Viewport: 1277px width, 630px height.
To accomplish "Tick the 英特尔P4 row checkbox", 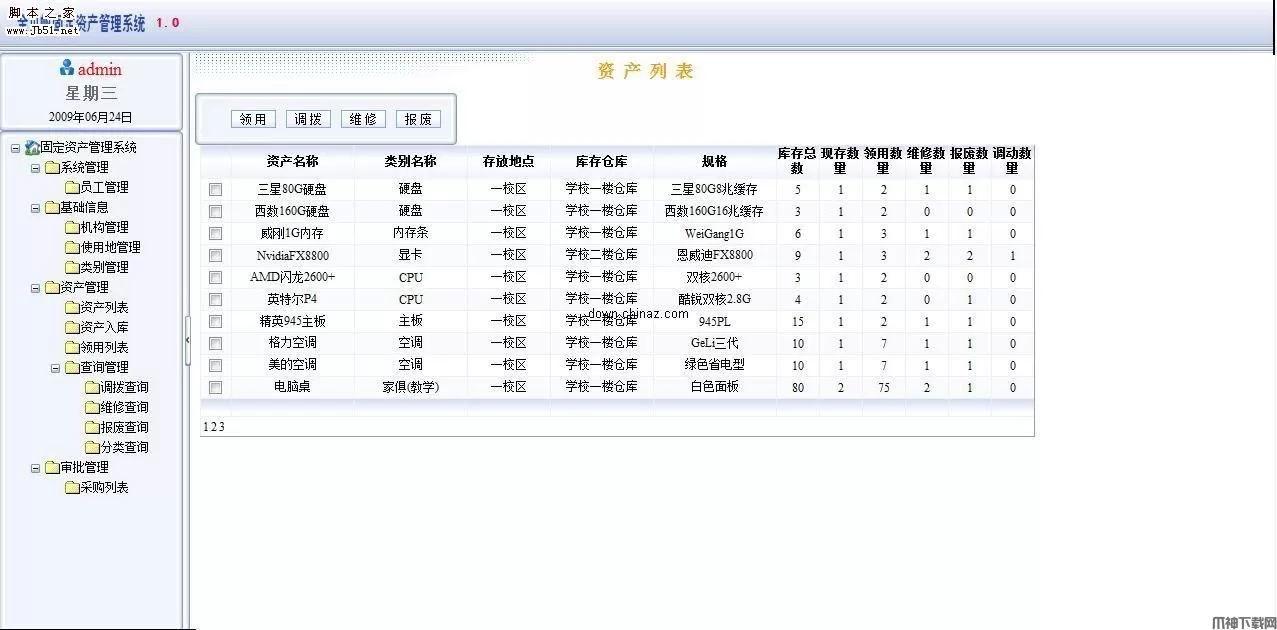I will click(x=215, y=299).
